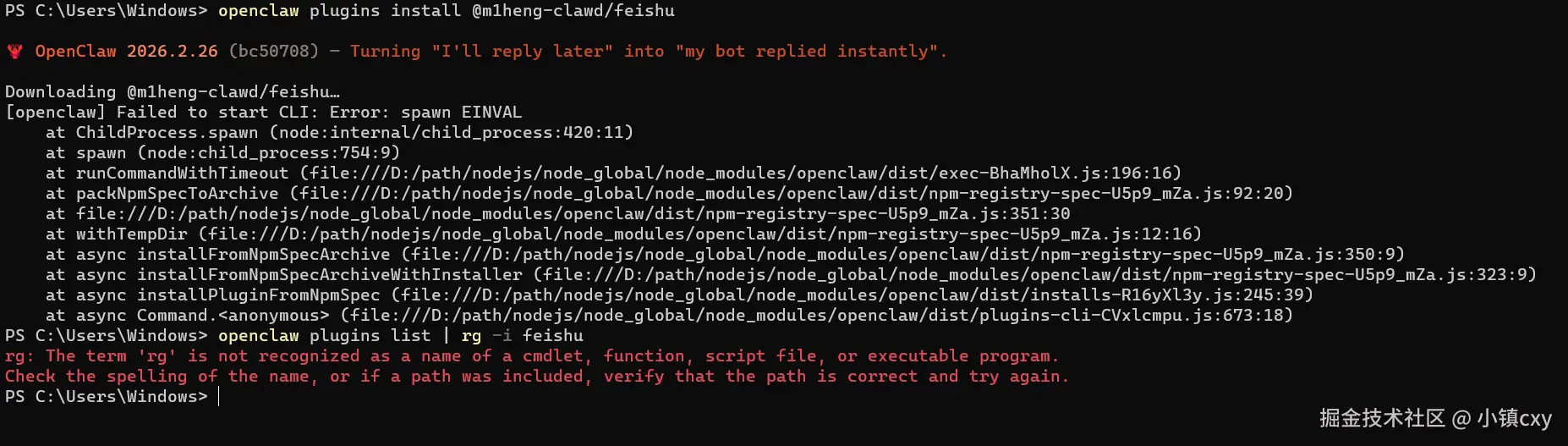Click the plugins install command on first line
Image resolution: width=1568 pixels, height=446 pixels.
coord(447,11)
